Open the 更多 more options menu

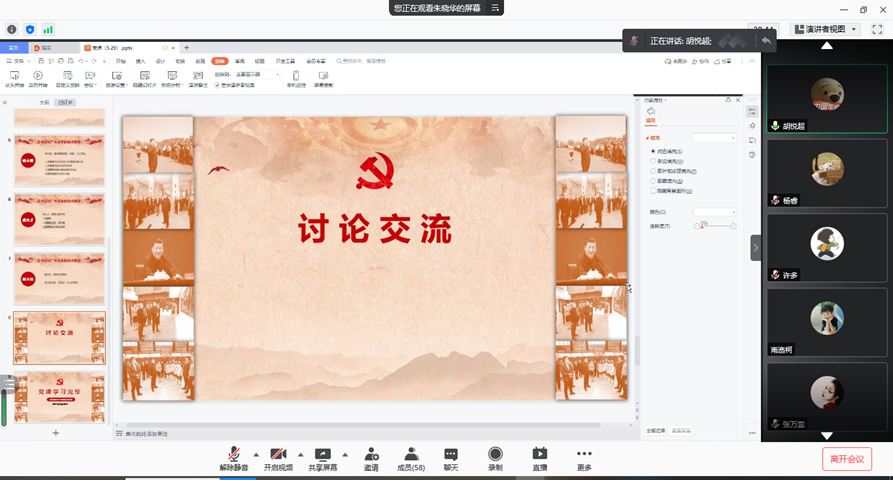point(584,455)
